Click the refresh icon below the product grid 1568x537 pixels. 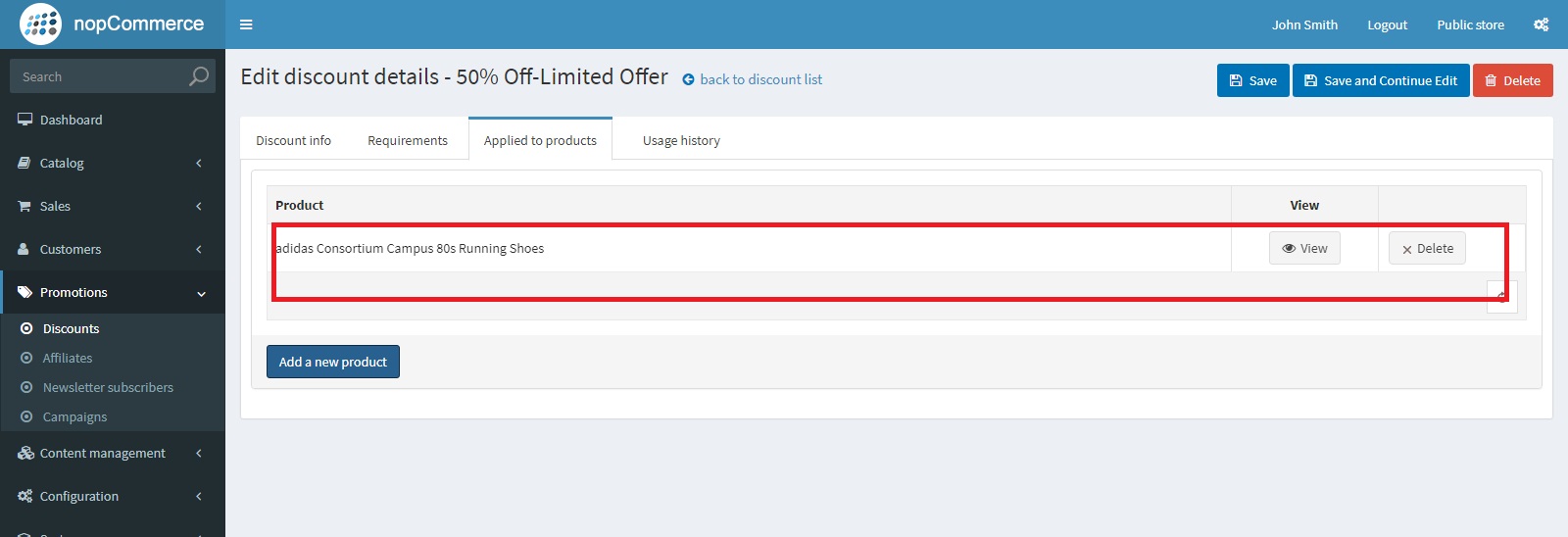click(x=1501, y=296)
